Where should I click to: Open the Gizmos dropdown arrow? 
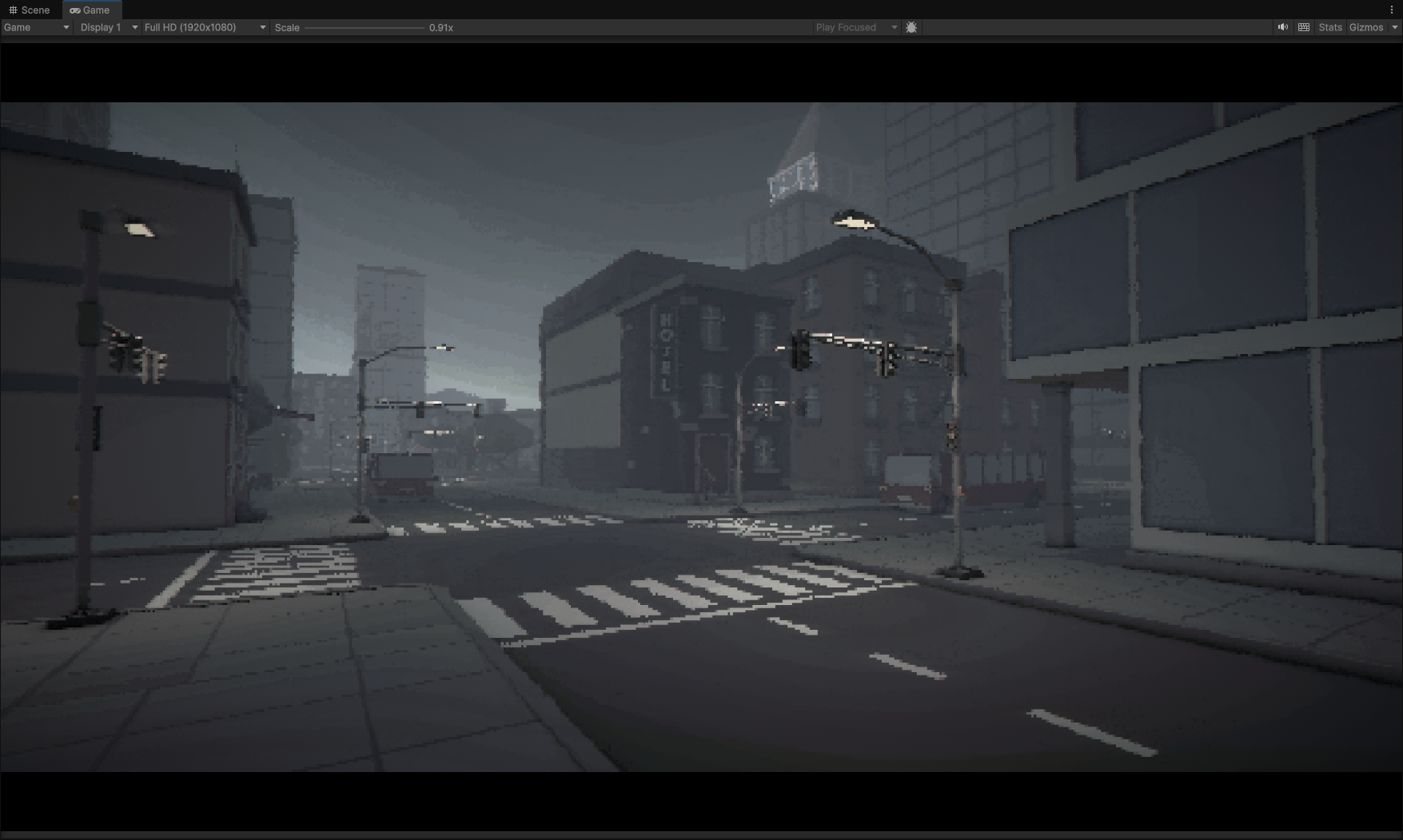click(1395, 27)
